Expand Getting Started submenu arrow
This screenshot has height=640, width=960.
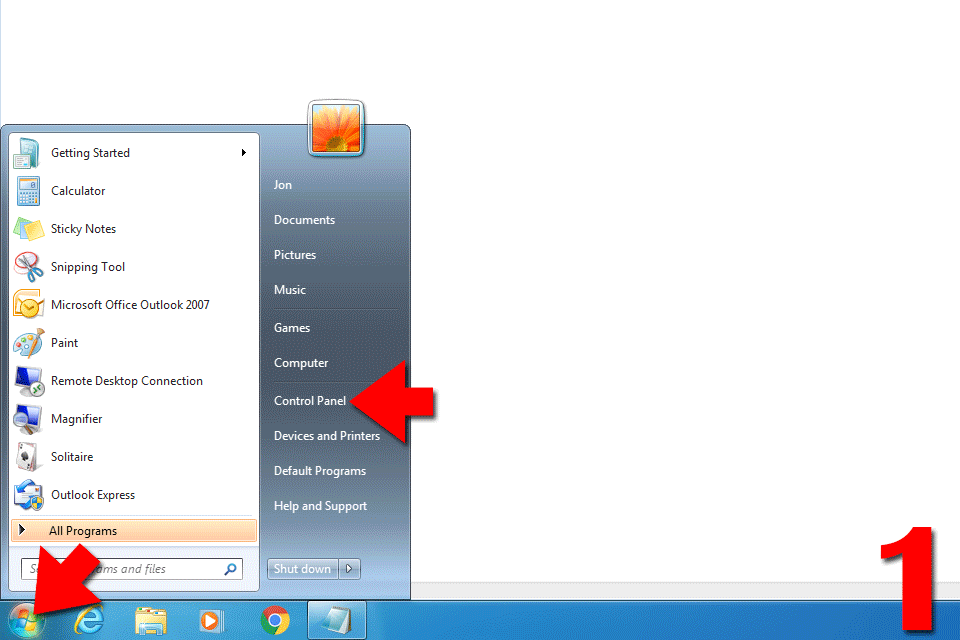click(243, 153)
